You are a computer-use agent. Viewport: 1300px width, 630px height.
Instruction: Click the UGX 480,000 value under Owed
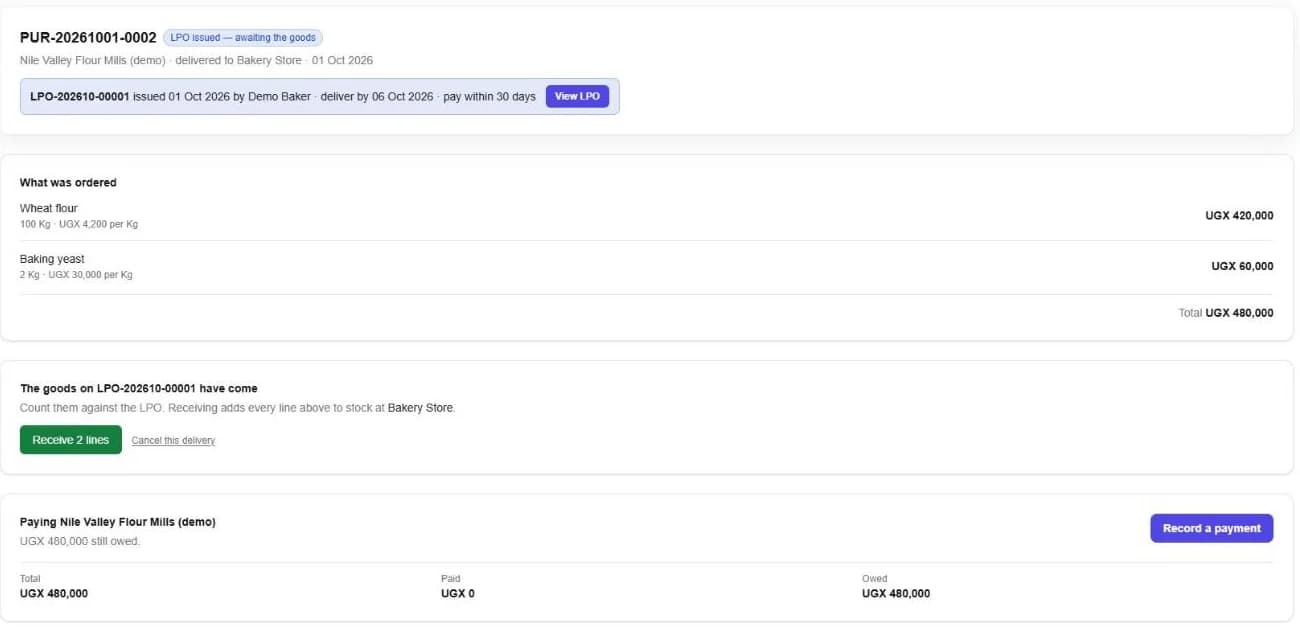(896, 594)
